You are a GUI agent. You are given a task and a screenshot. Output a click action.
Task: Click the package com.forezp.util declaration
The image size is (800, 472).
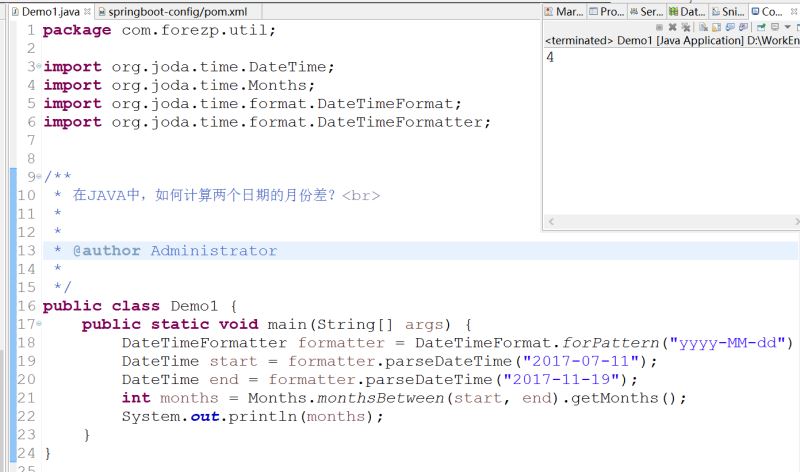[x=159, y=30]
